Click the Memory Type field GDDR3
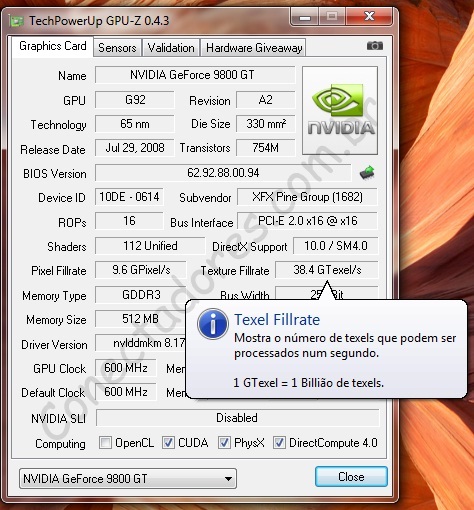Image resolution: width=474 pixels, height=510 pixels. coord(141,295)
